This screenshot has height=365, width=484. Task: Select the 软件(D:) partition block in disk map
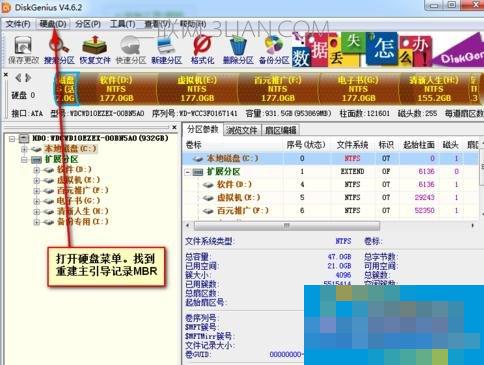tap(117, 89)
